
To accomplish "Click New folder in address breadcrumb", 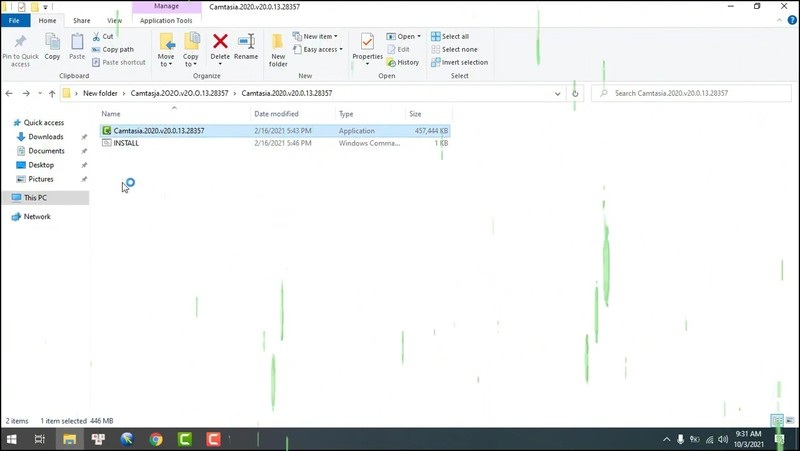I will (x=100, y=93).
